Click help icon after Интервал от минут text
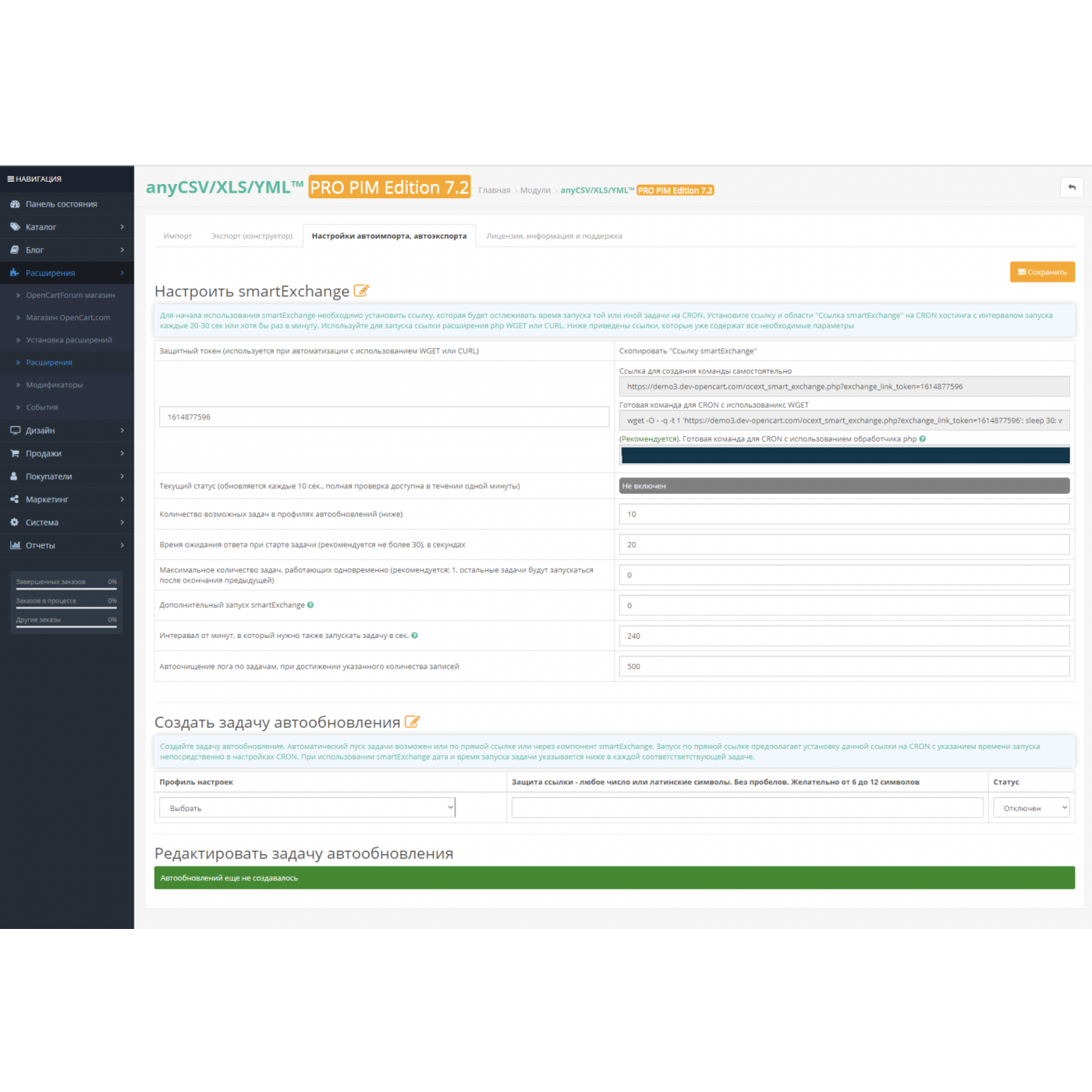 (414, 636)
